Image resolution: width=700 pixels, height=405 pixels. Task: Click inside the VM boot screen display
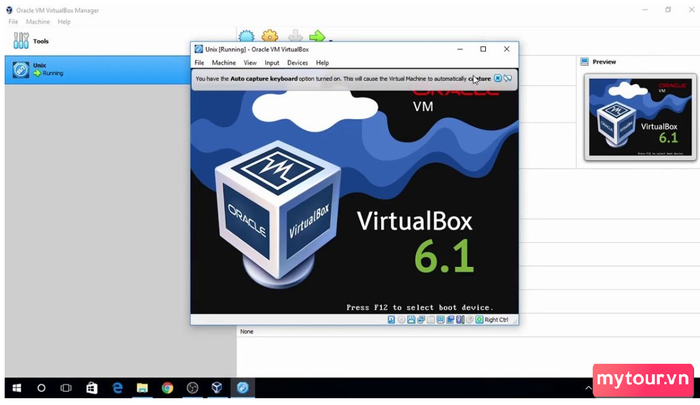(354, 202)
